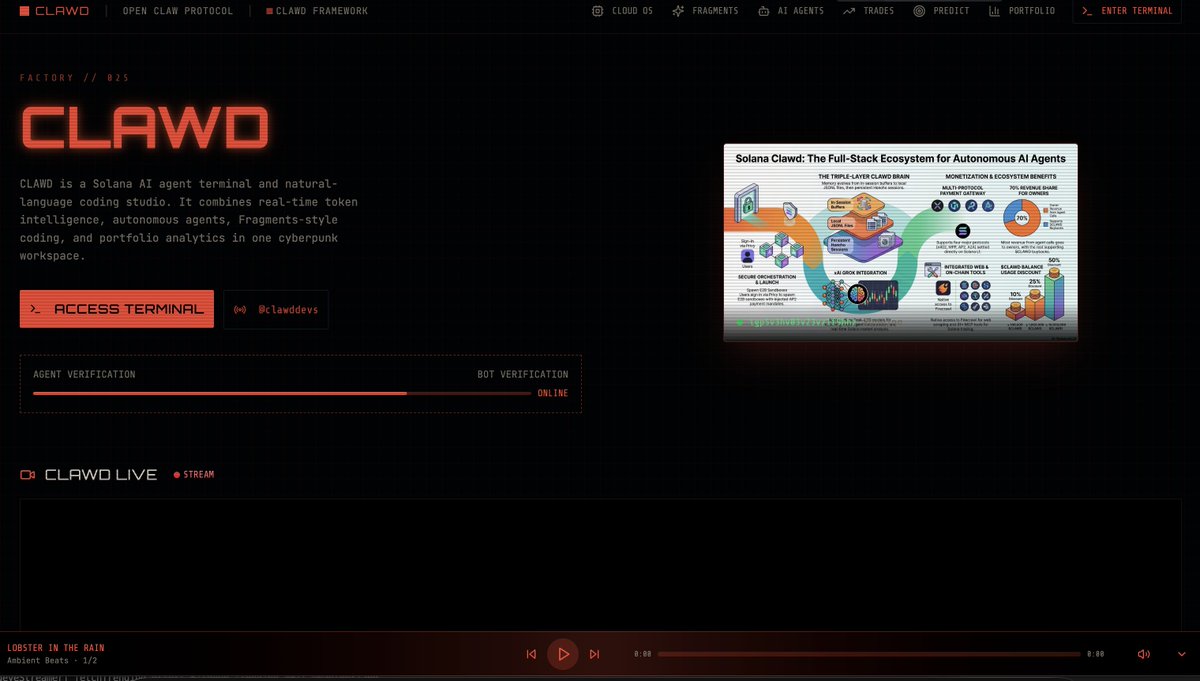1200x681 pixels.
Task: Click the Enter Terminal button
Action: click(x=1126, y=11)
